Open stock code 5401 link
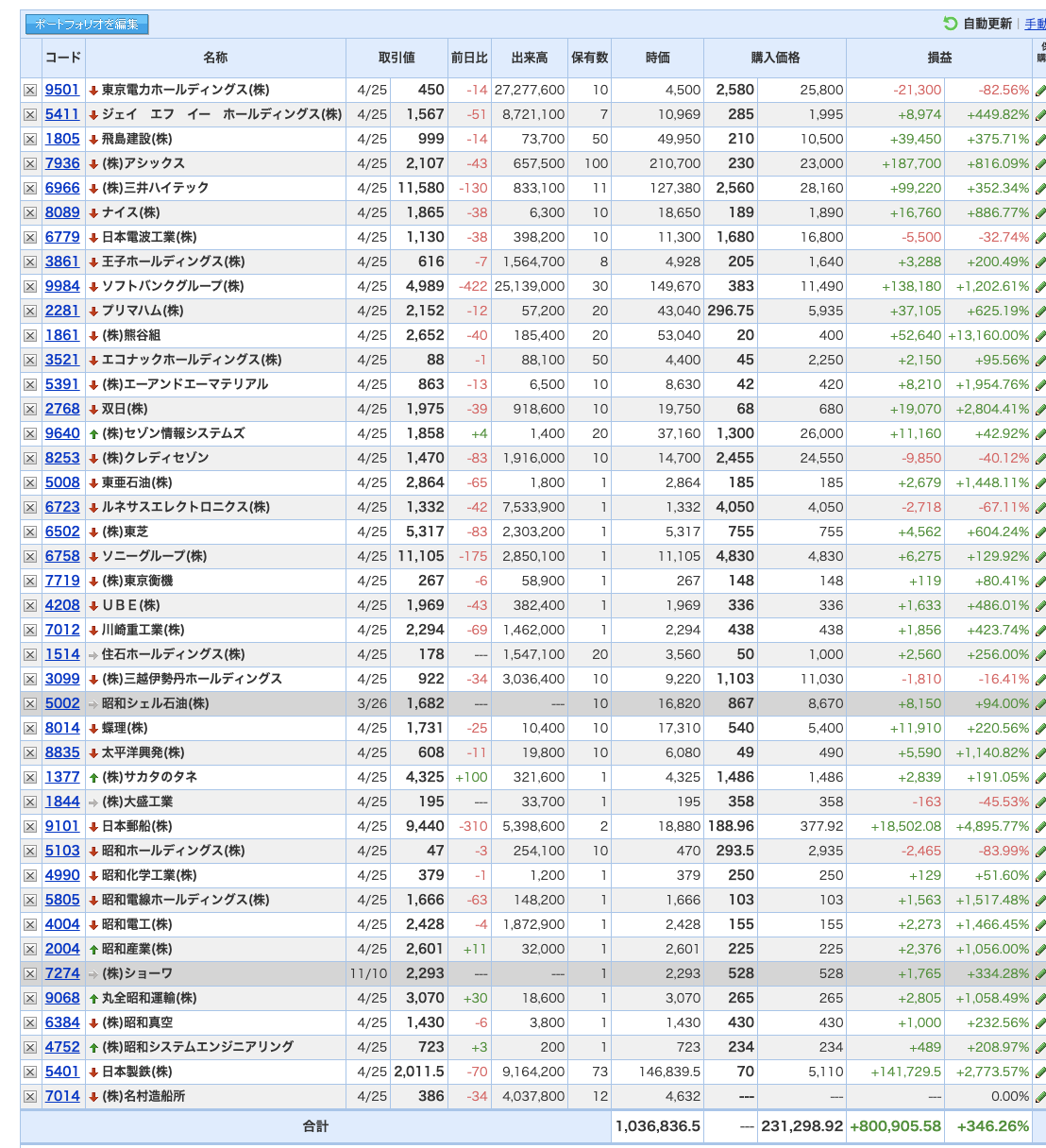The image size is (1046, 1148). (x=62, y=1072)
